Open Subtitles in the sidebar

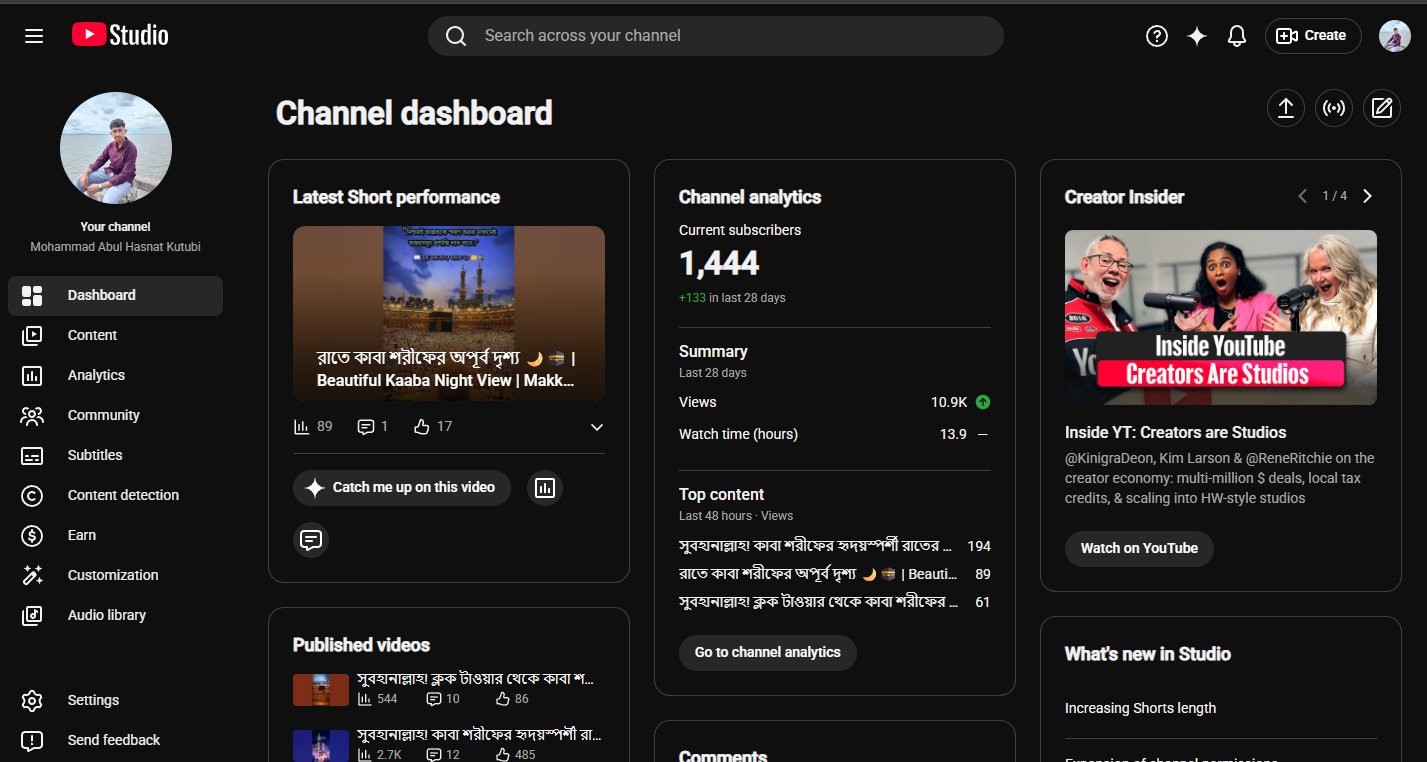[115, 456]
